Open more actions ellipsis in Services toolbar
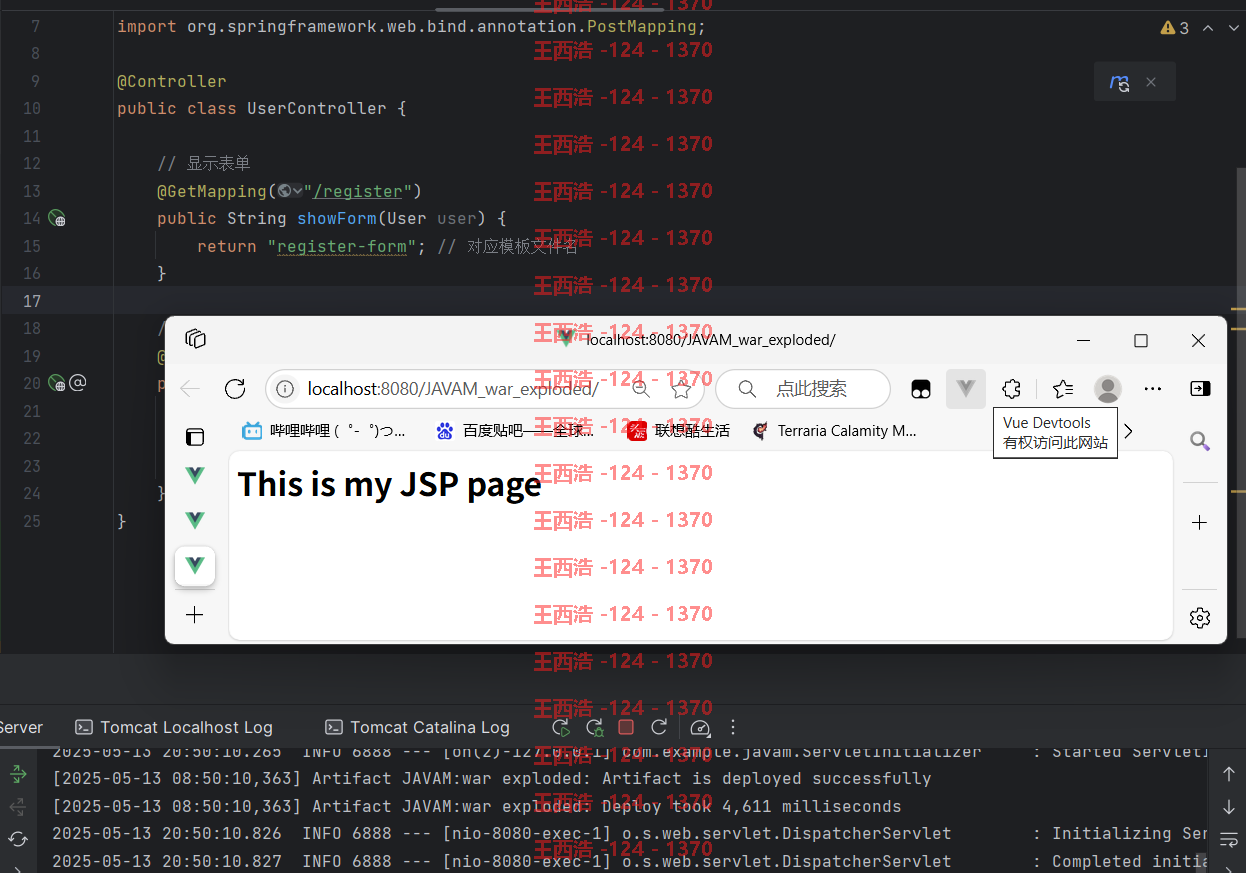1246x873 pixels. point(733,728)
